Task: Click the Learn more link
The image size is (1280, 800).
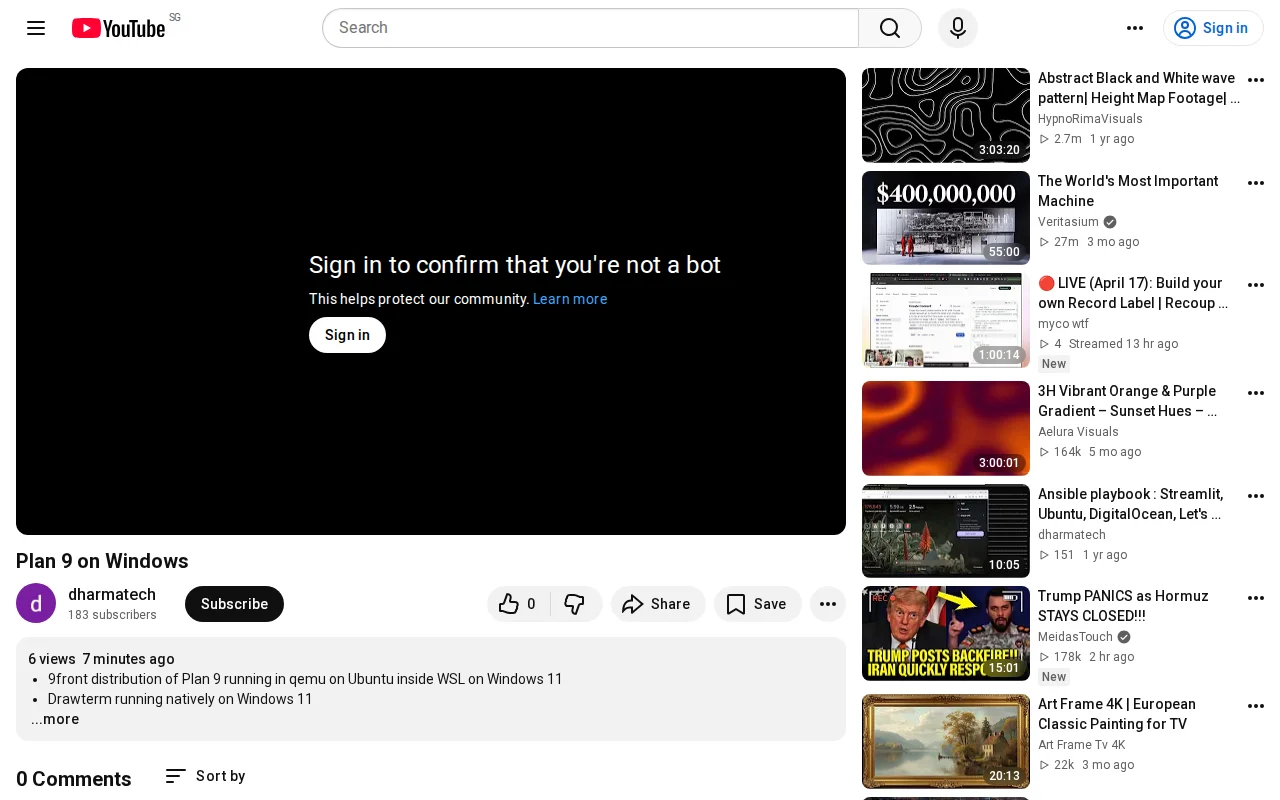Action: 570,299
